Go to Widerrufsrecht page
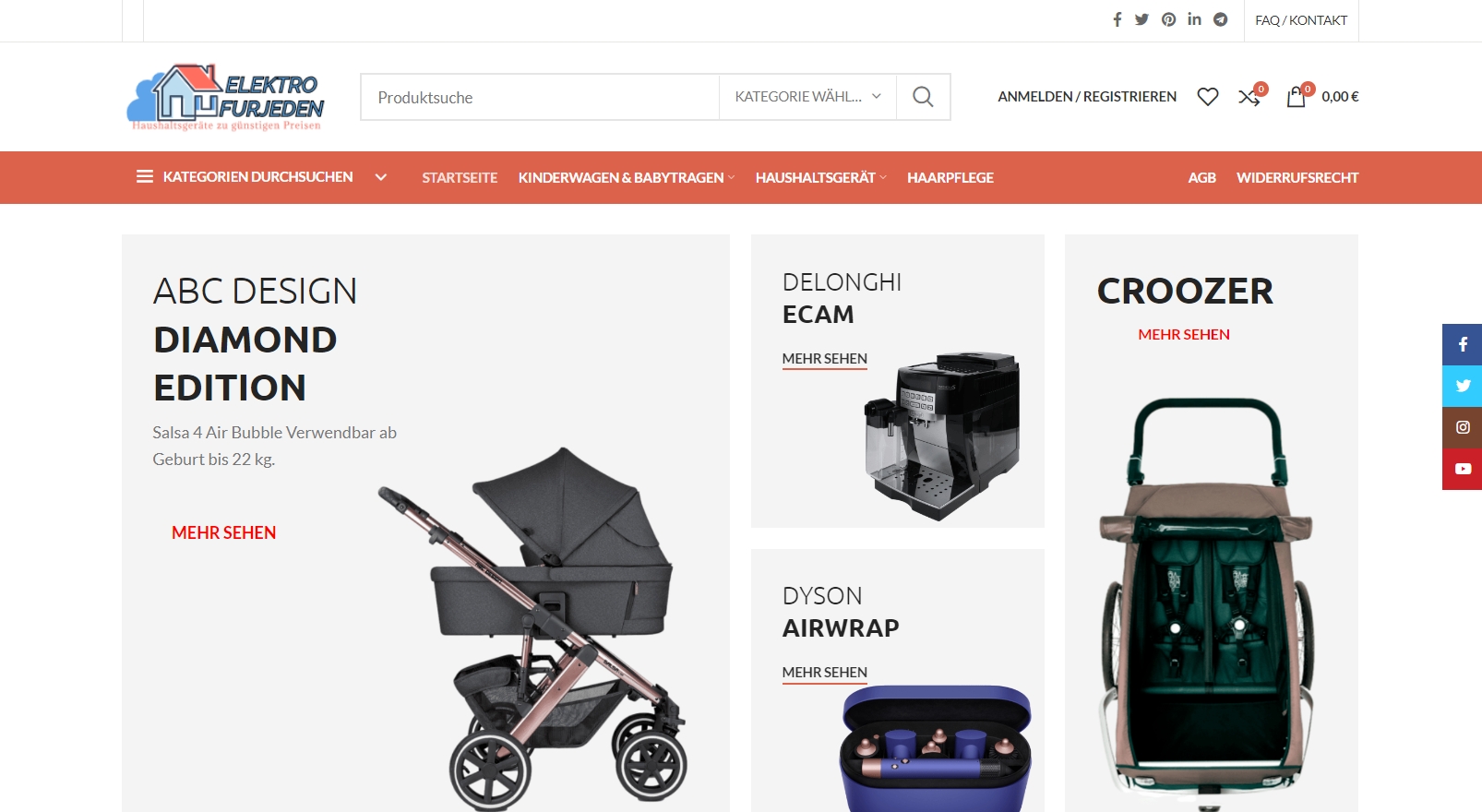 click(1297, 177)
